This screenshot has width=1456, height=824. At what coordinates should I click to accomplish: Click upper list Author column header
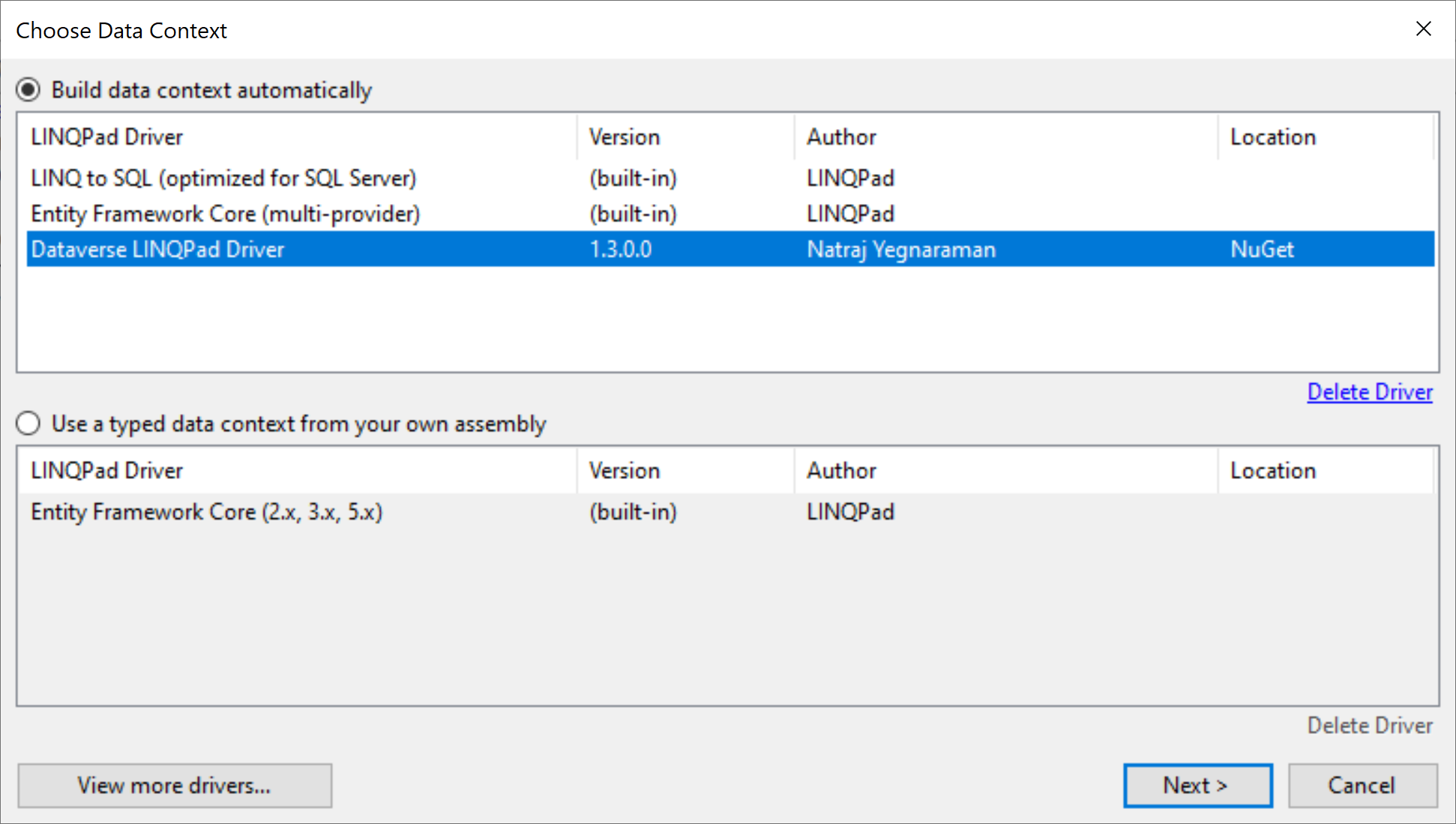coord(1005,137)
